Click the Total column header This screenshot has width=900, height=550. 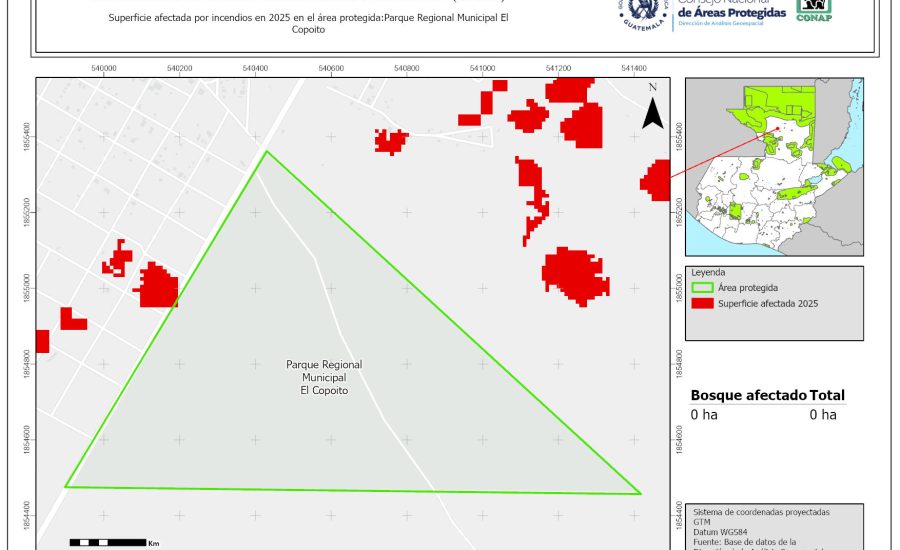pos(827,396)
